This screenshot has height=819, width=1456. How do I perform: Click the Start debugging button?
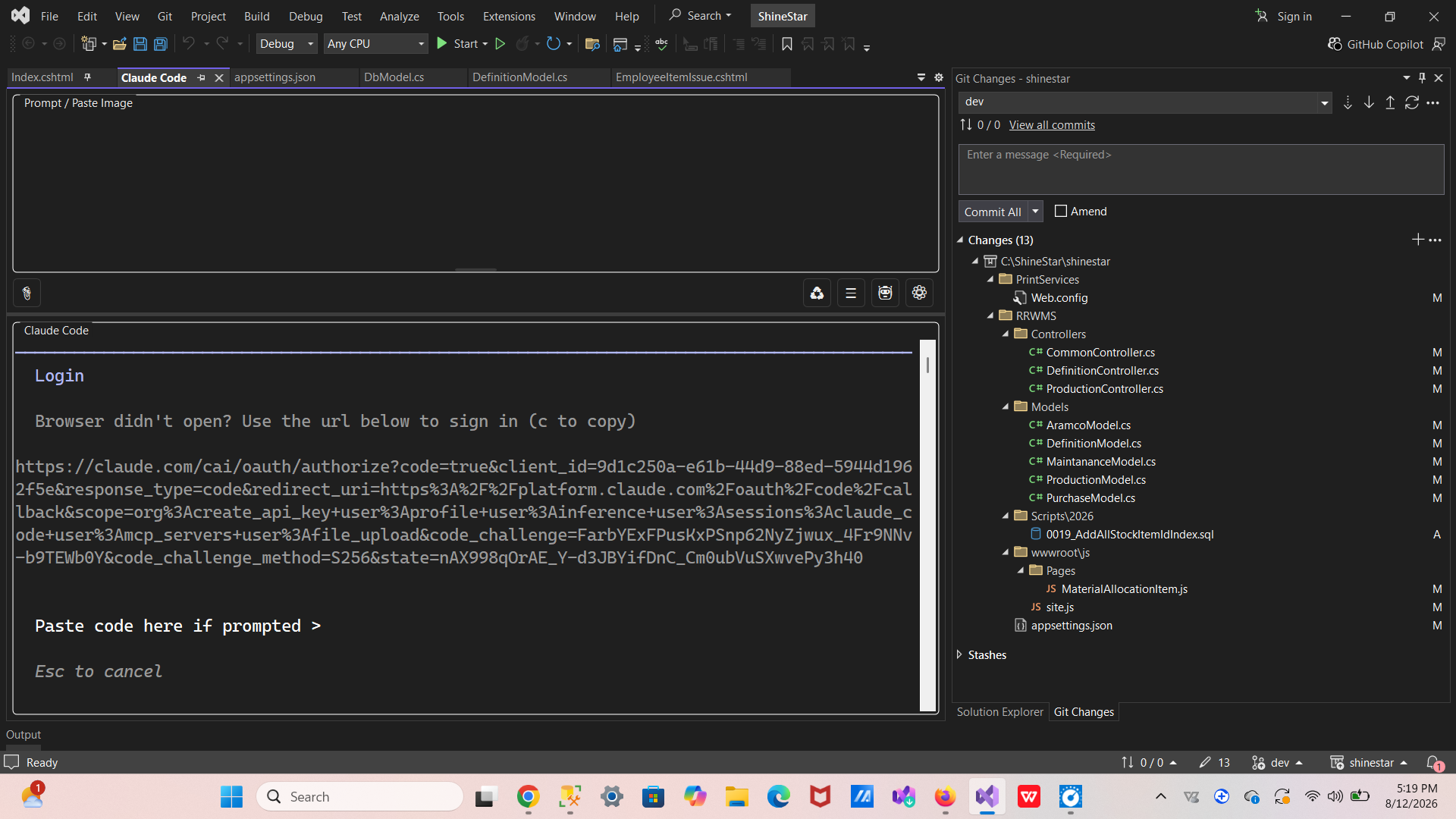457,44
